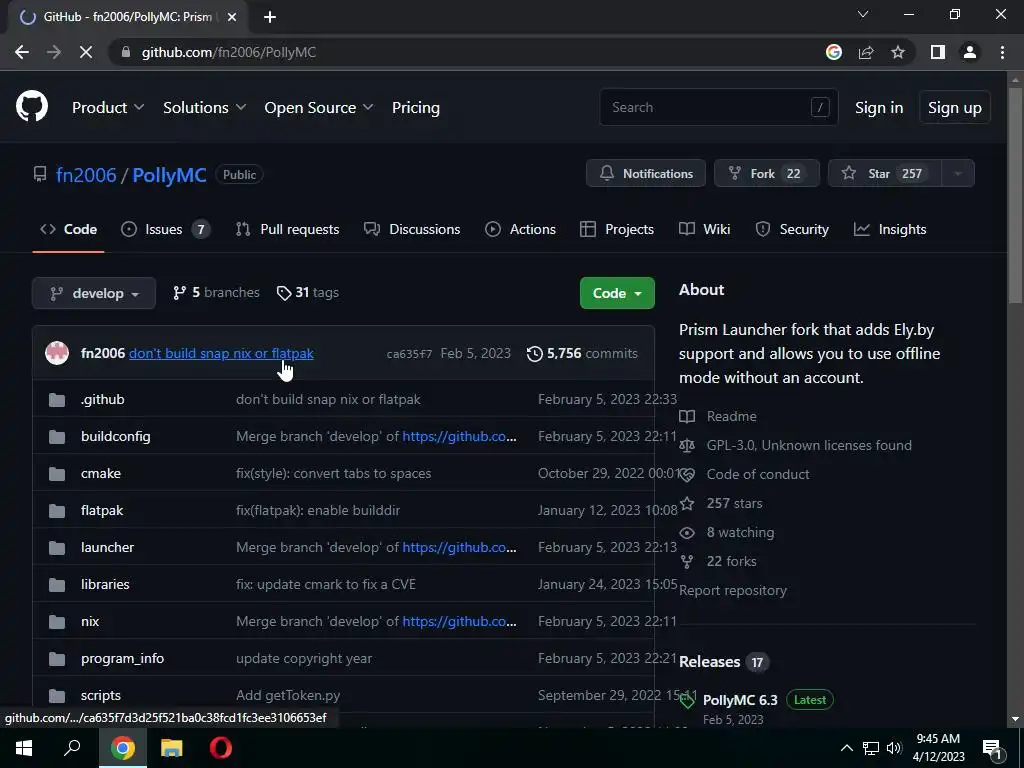
Task: Open the dropdown arrow beside Star
Action: tap(958, 174)
